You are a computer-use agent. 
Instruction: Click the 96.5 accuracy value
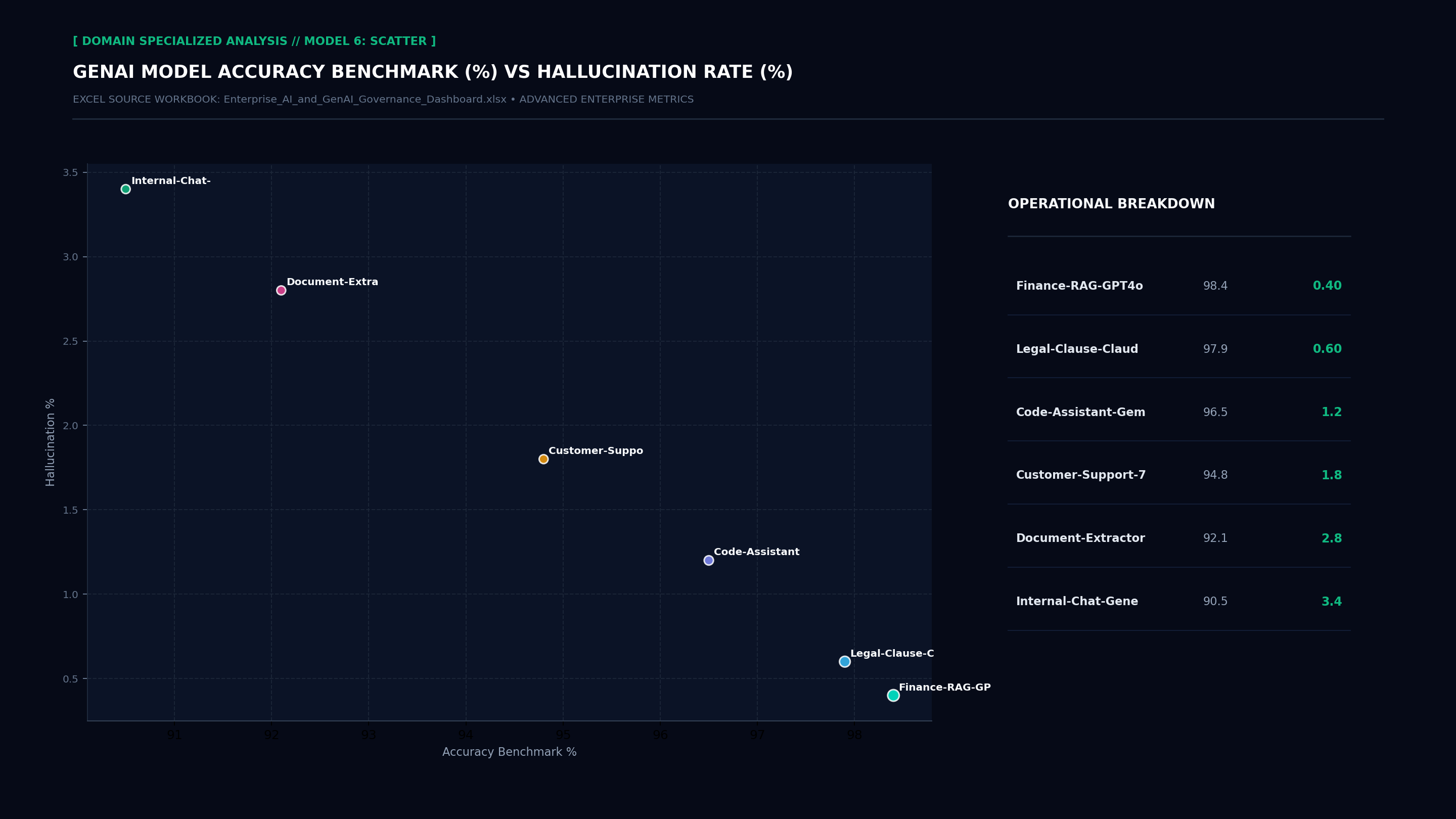[1215, 413]
